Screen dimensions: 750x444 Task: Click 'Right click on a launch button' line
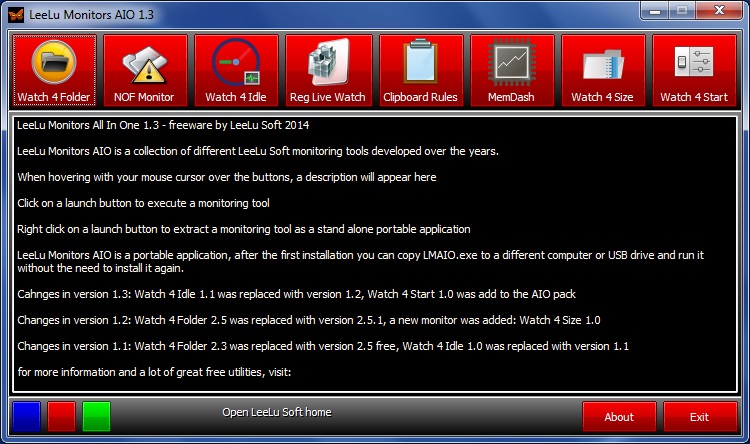[243, 229]
